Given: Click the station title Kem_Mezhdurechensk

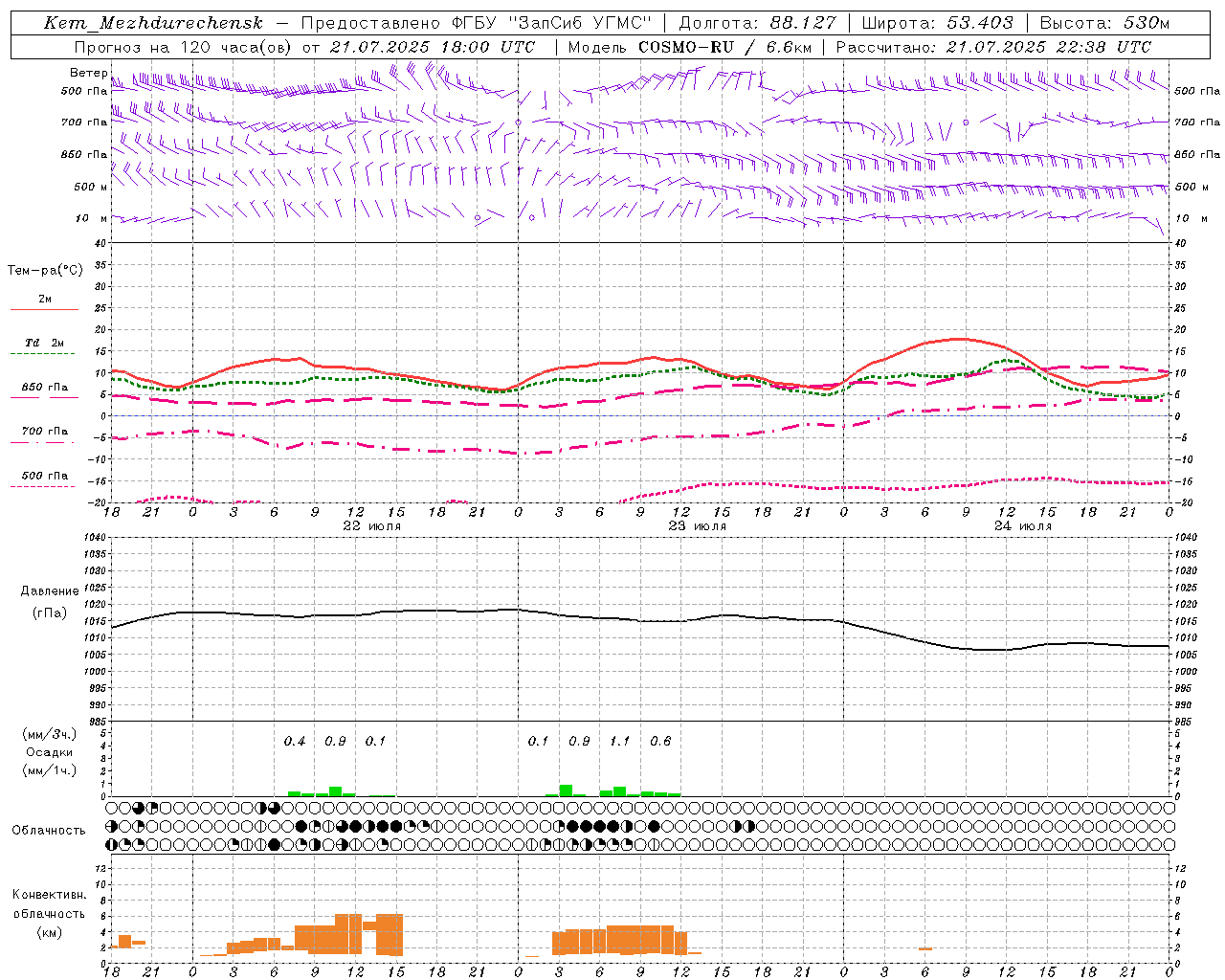Looking at the screenshot, I should (x=153, y=23).
